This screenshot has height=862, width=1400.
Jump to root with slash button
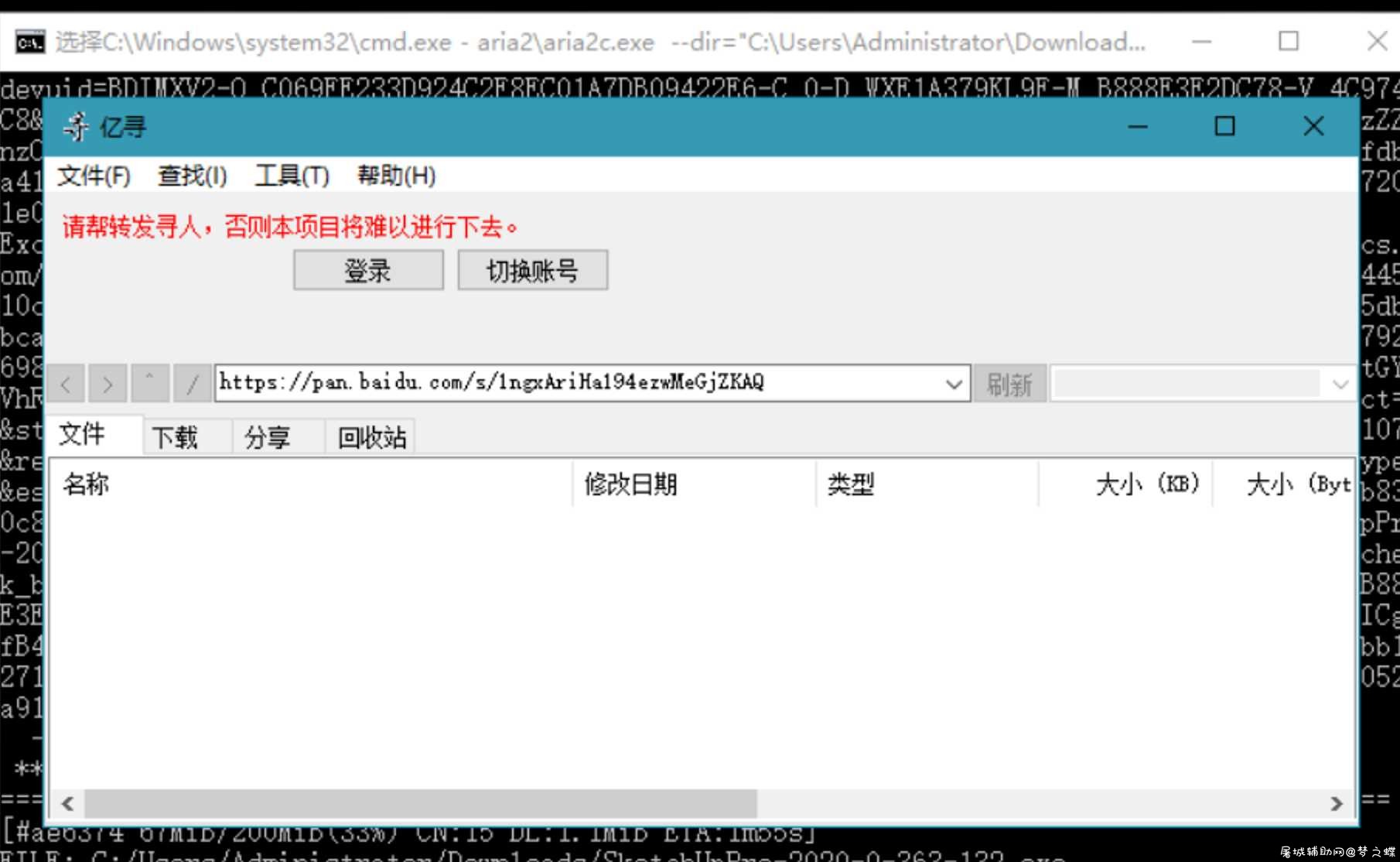(193, 383)
